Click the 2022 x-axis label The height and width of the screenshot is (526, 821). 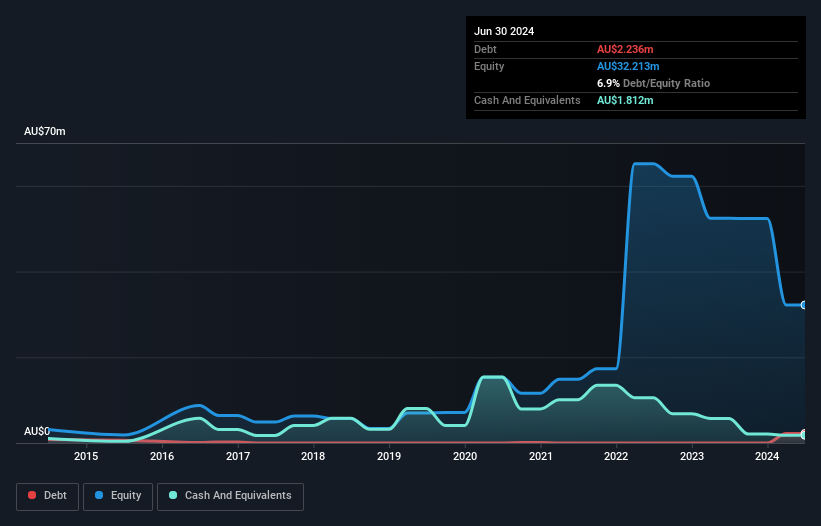pyautogui.click(x=616, y=456)
